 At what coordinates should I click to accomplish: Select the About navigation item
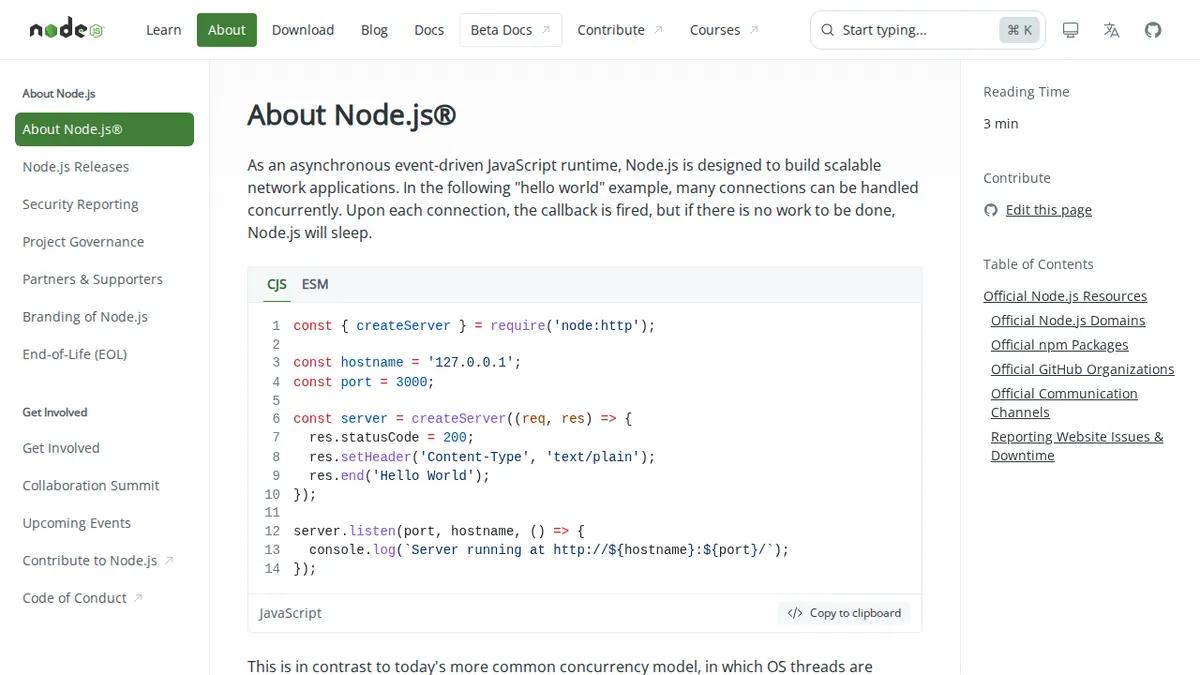pyautogui.click(x=227, y=30)
